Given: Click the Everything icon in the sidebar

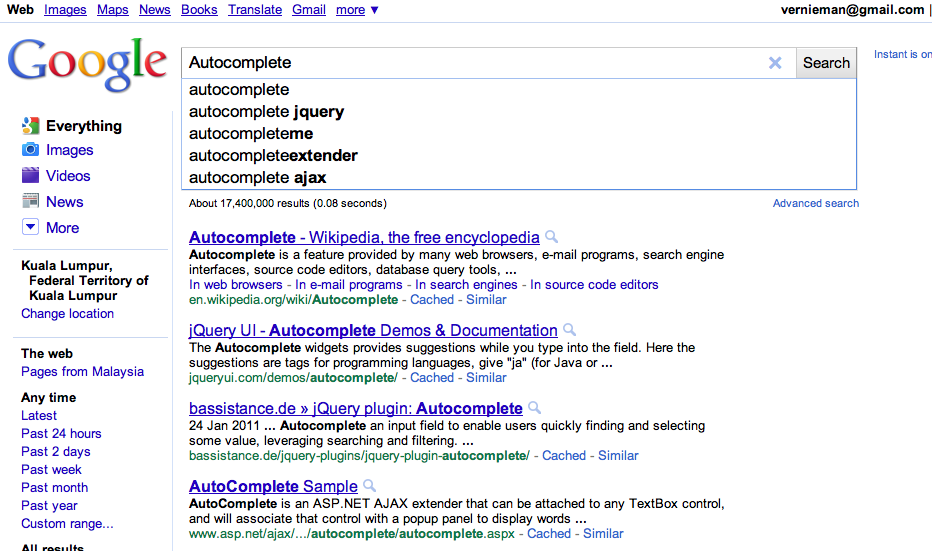Looking at the screenshot, I should (30, 125).
